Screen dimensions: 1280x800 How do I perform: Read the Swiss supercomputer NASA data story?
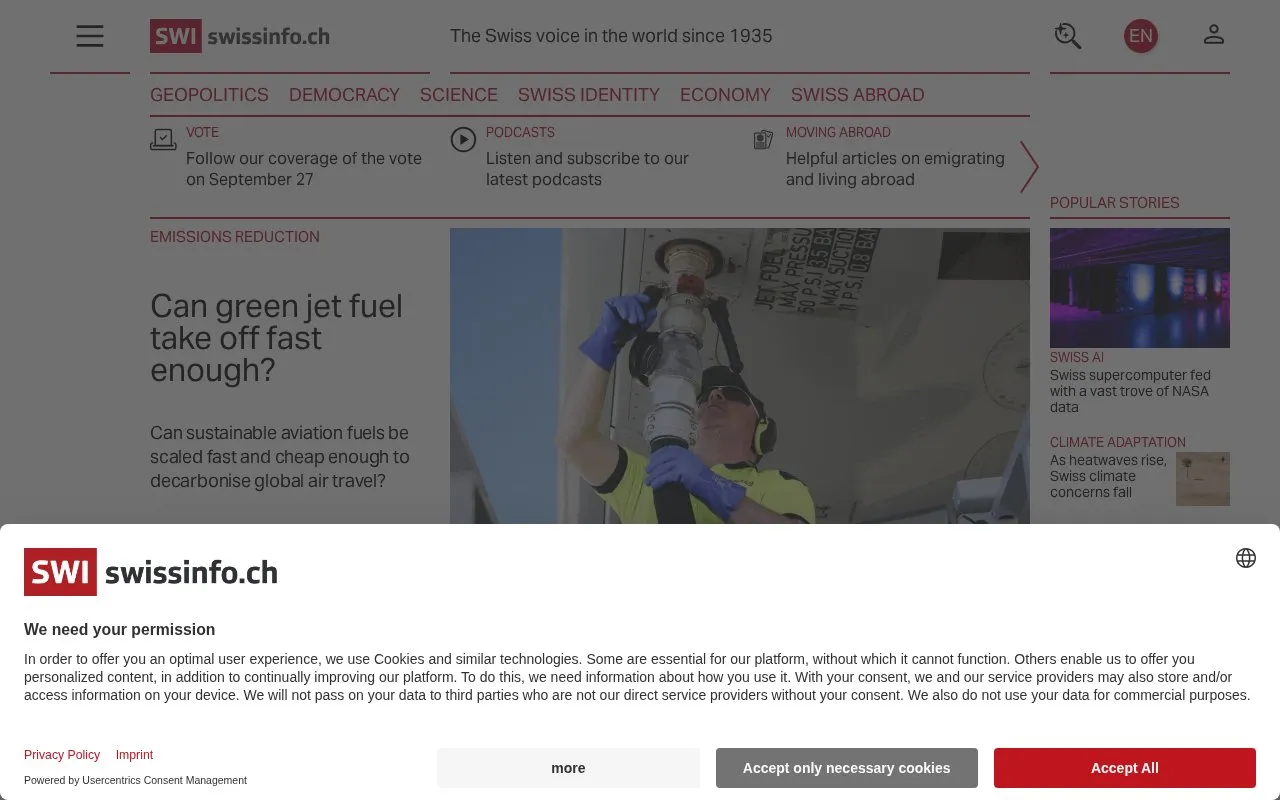point(1130,391)
